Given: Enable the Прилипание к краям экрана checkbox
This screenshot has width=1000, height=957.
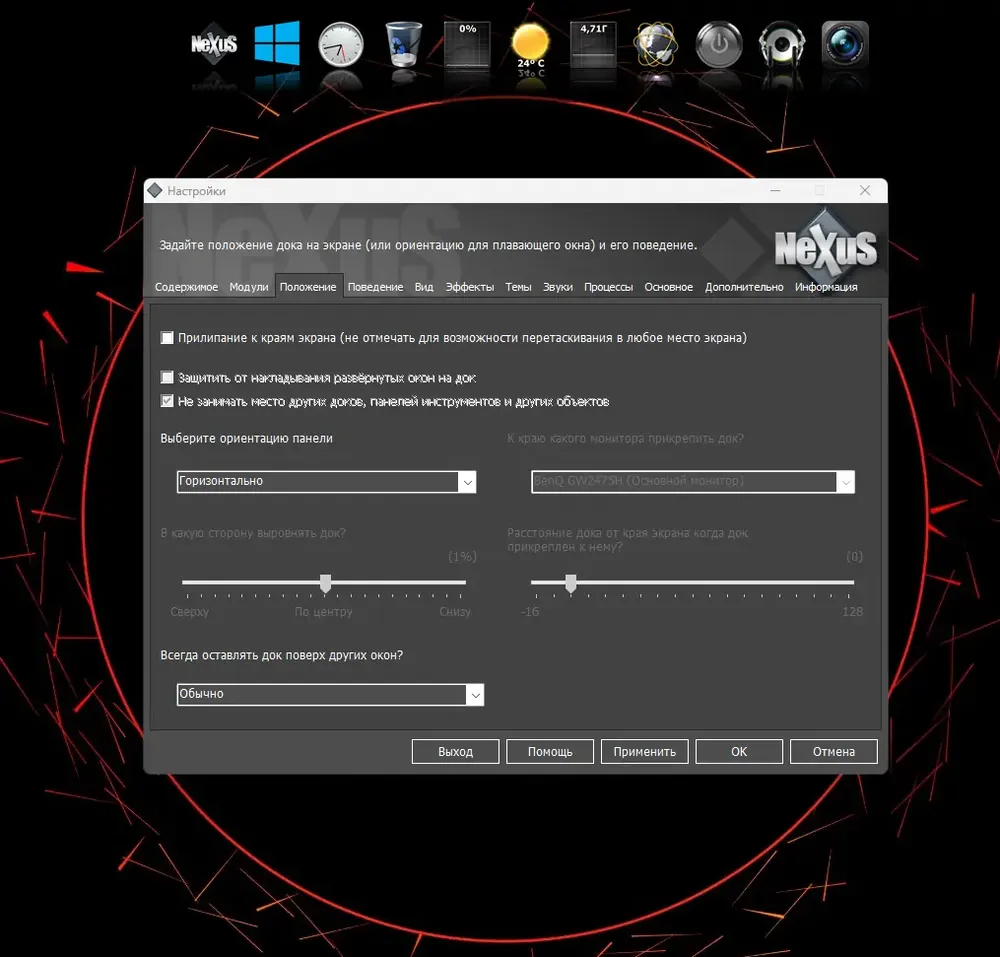Looking at the screenshot, I should point(167,337).
